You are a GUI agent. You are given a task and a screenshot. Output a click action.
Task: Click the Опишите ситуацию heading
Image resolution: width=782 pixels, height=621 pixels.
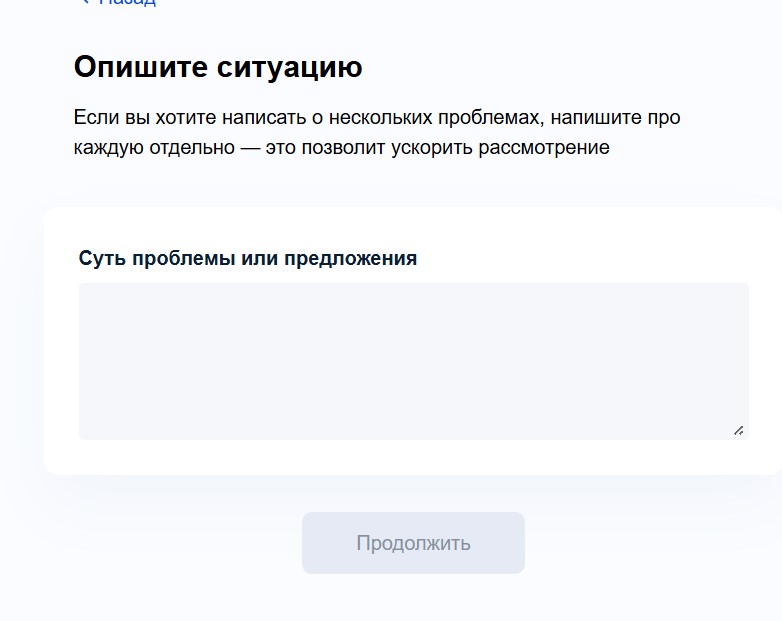tap(218, 67)
